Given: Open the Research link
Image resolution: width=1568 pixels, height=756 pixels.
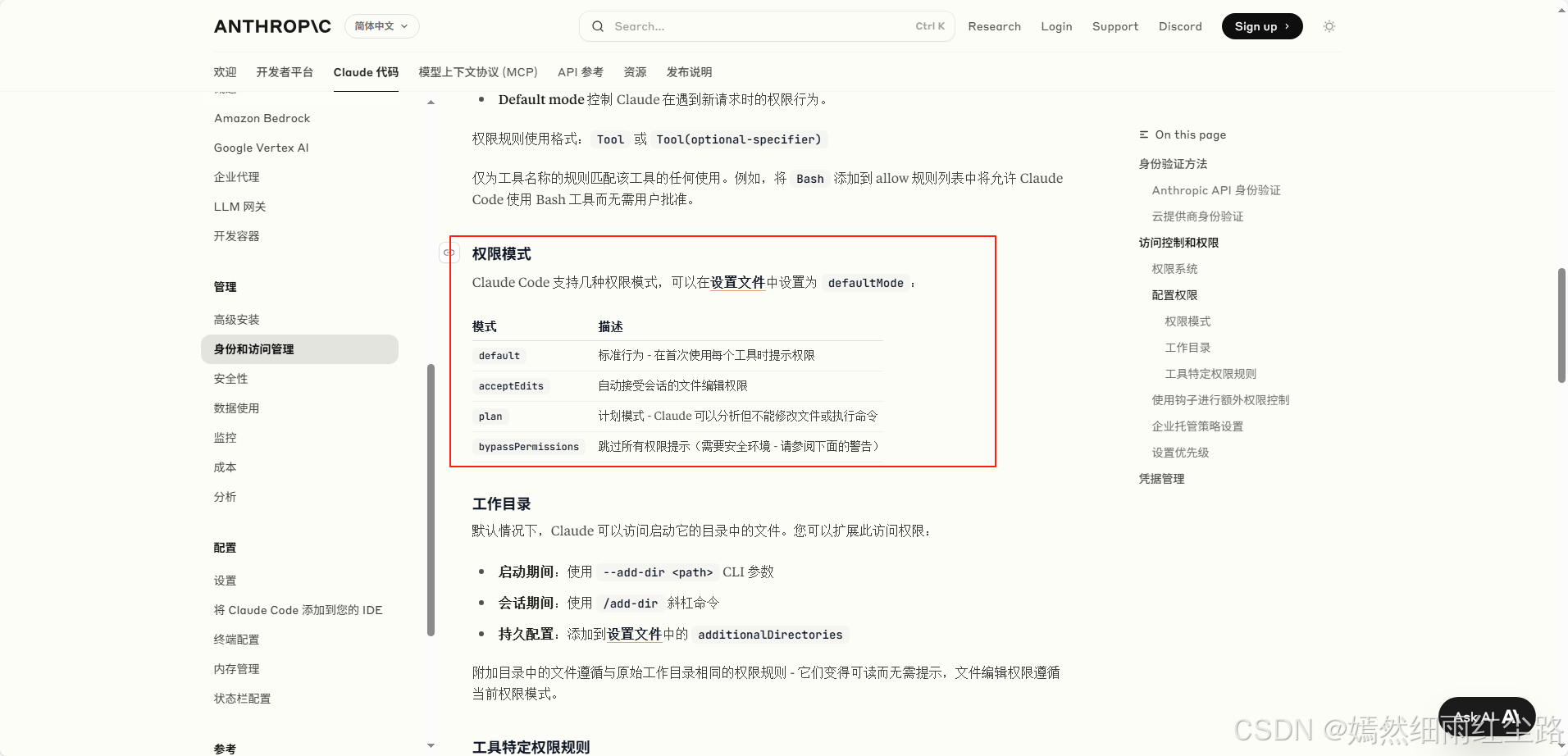Looking at the screenshot, I should [x=994, y=26].
